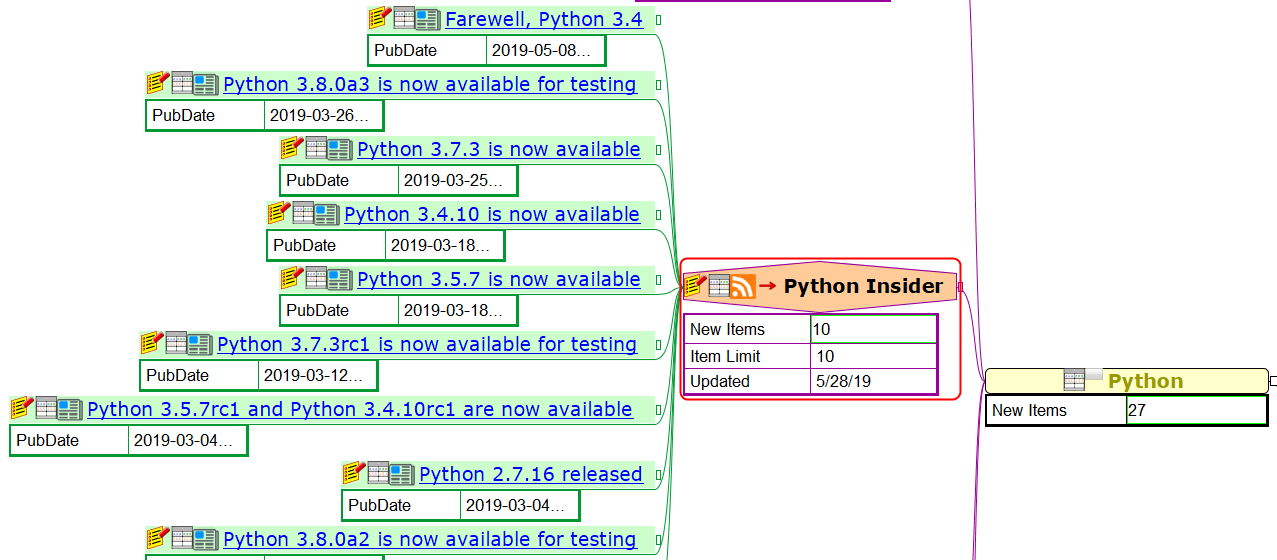Open notes icon on Python 3.4.10 is now available
The width and height of the screenshot is (1277, 560).
click(x=278, y=212)
